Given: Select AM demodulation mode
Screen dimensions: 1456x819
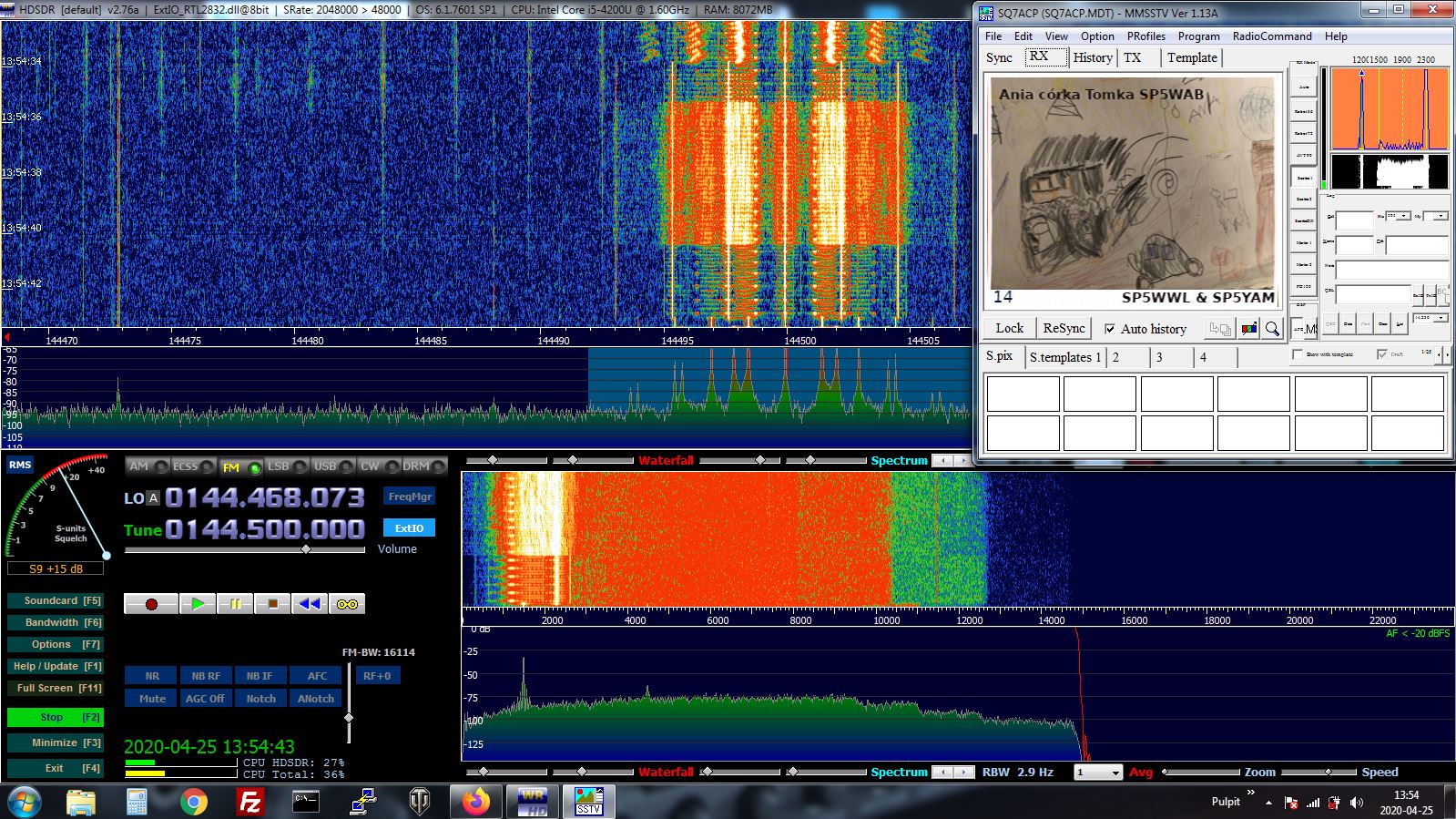Looking at the screenshot, I should coord(148,466).
